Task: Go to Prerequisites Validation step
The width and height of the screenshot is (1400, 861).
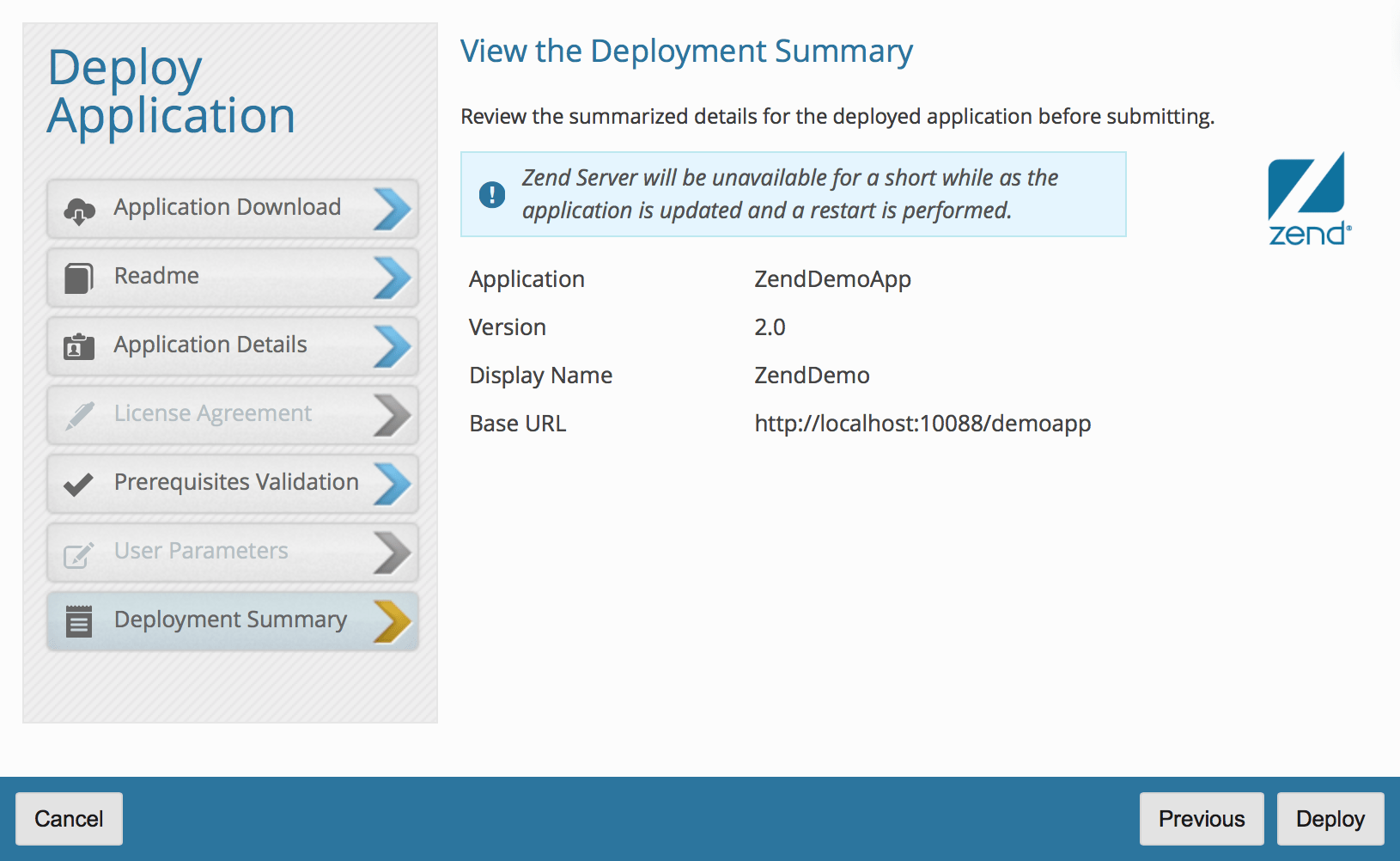Action: pos(233,484)
